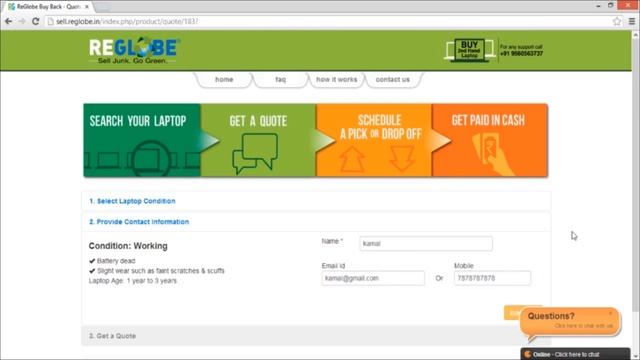Click the Get Paid in Cash step
The image size is (640, 360).
(490, 140)
